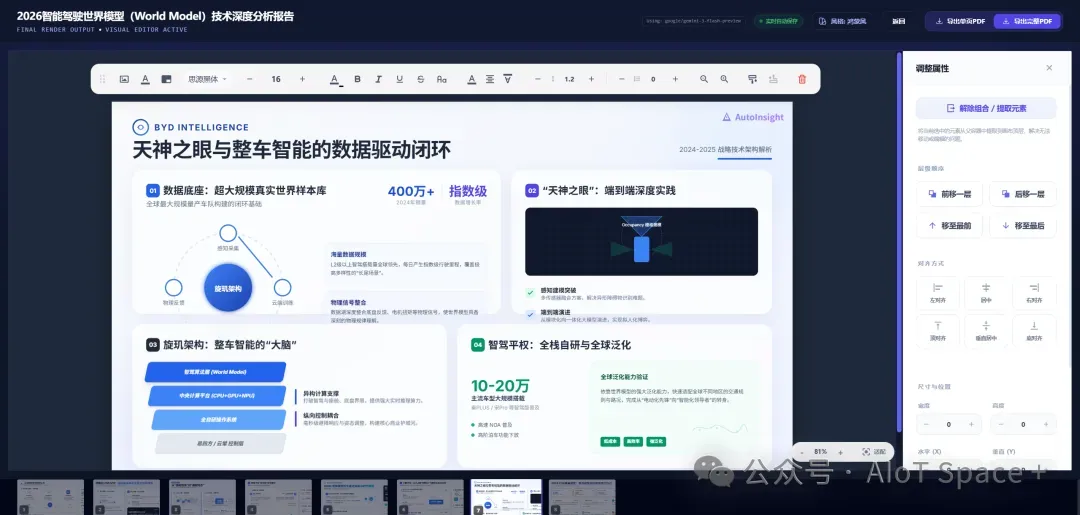This screenshot has height=515, width=1080.
Task: Select slide thumbnail 2
Action: point(126,497)
